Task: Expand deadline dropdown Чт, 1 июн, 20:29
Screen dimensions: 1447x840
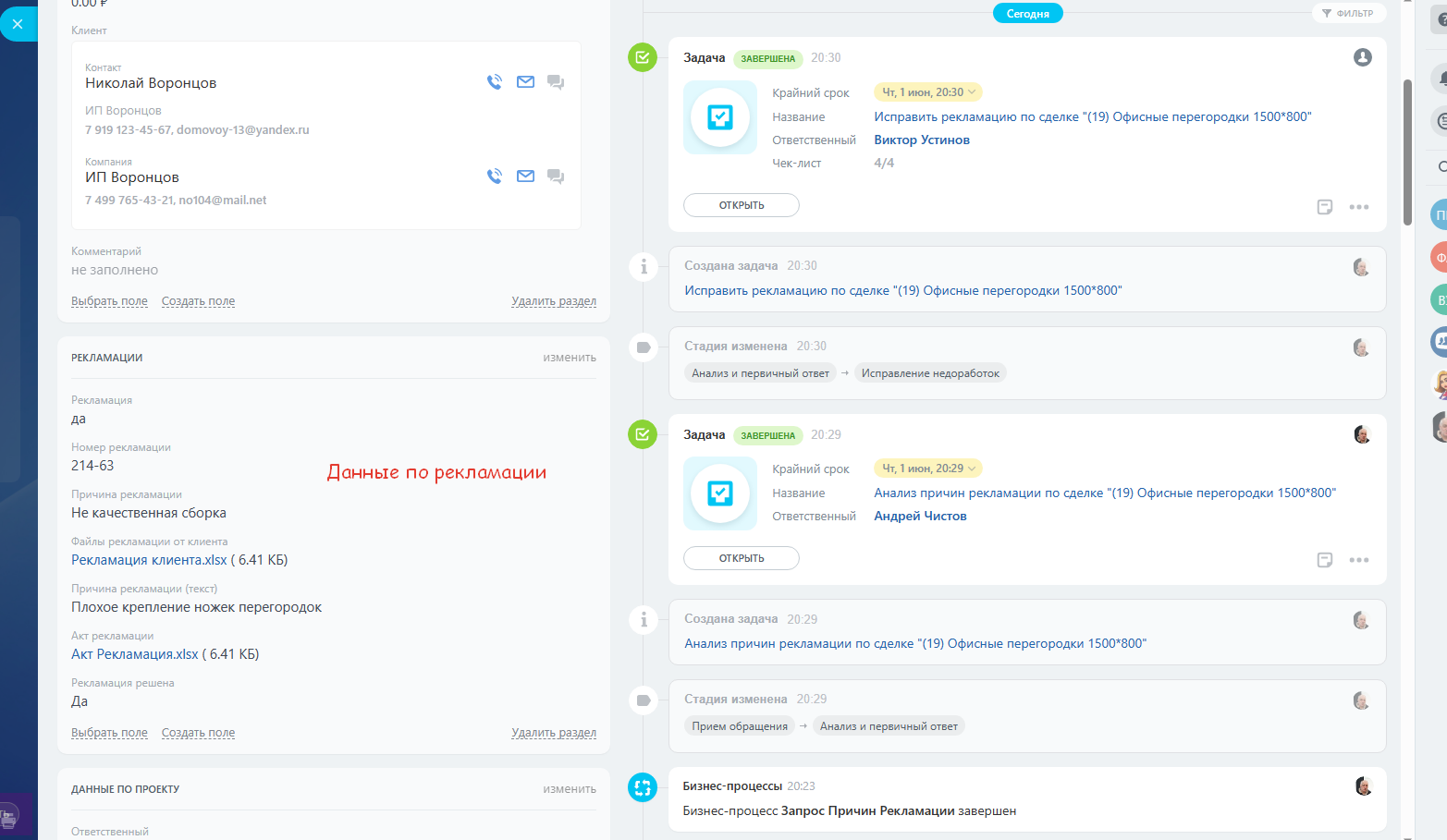Action: (927, 469)
